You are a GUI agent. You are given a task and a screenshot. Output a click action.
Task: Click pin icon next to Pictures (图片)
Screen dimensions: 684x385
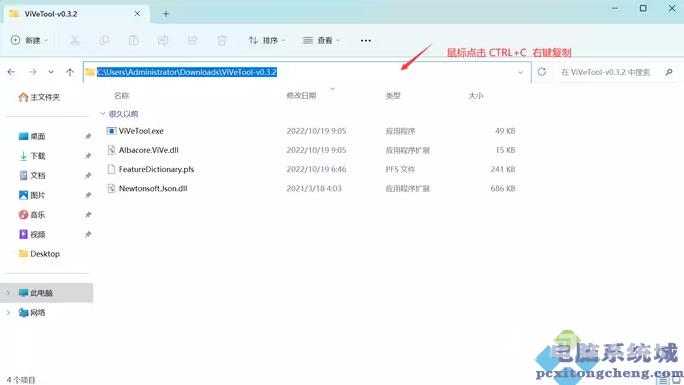pyautogui.click(x=88, y=195)
